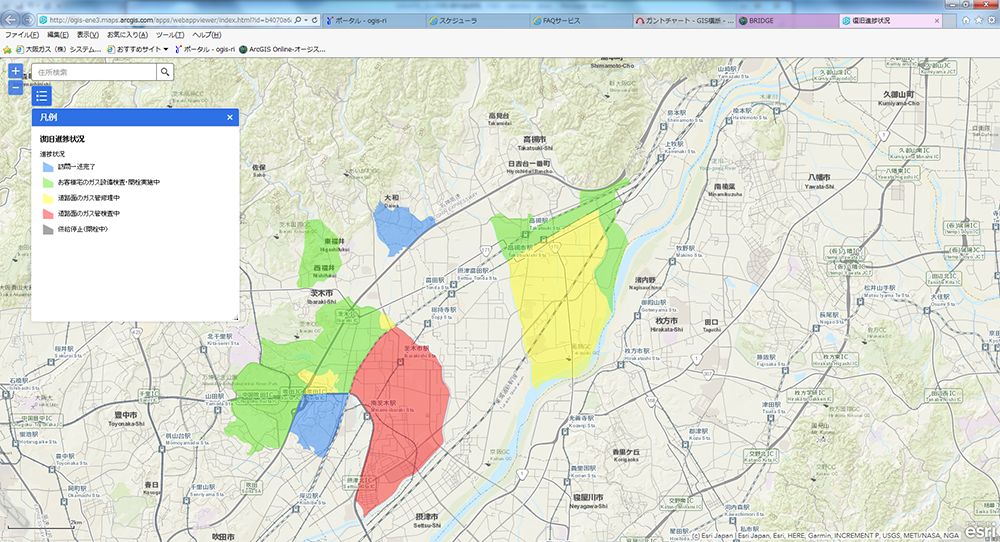Switch to the BRIDGE browser tab
The image size is (1000, 542).
point(762,20)
